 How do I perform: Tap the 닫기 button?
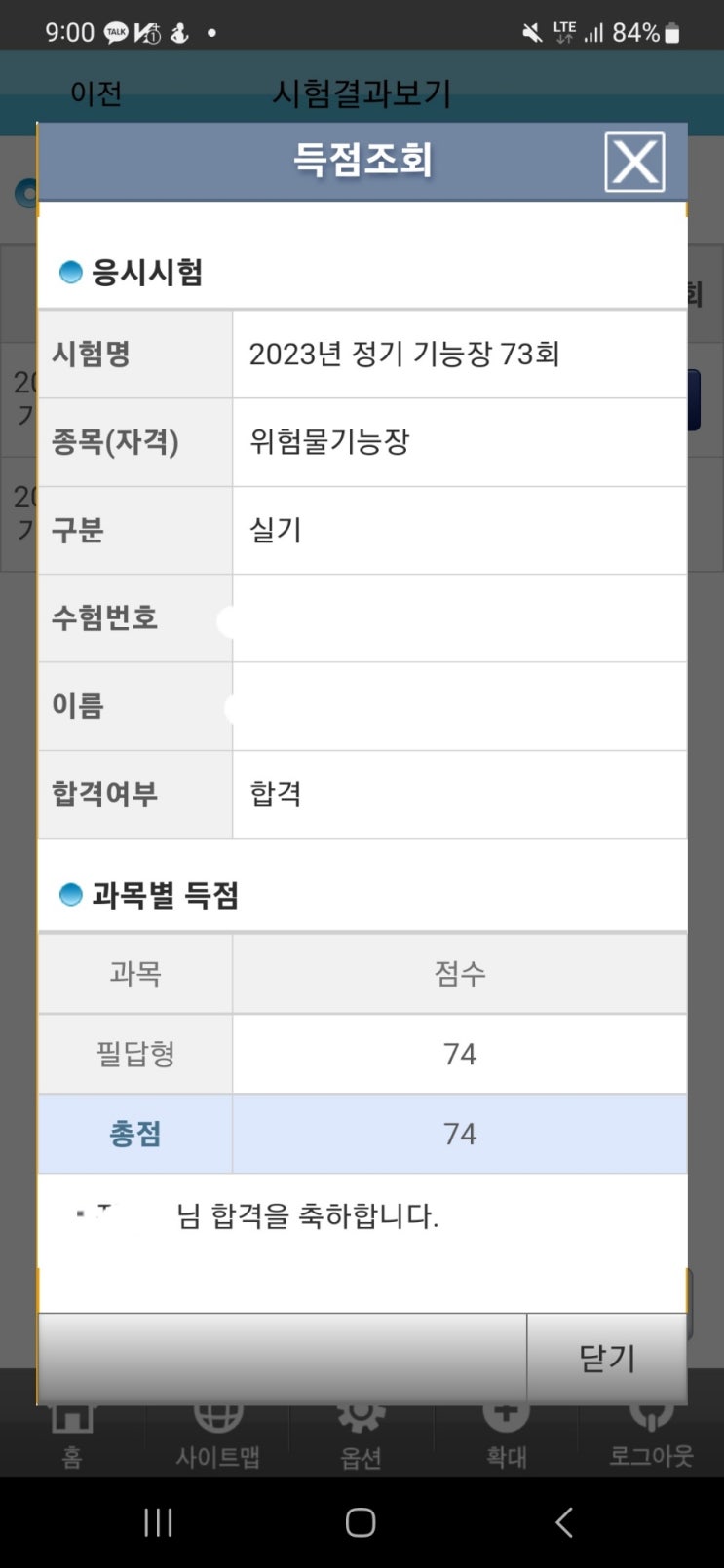606,1357
